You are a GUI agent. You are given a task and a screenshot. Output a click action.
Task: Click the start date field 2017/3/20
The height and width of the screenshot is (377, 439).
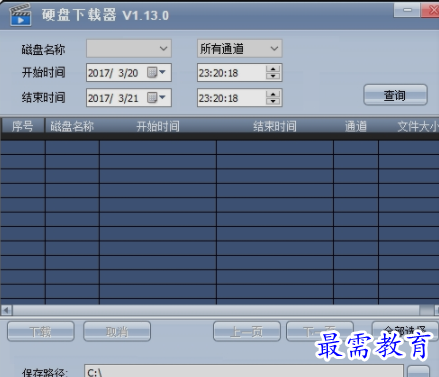129,72
